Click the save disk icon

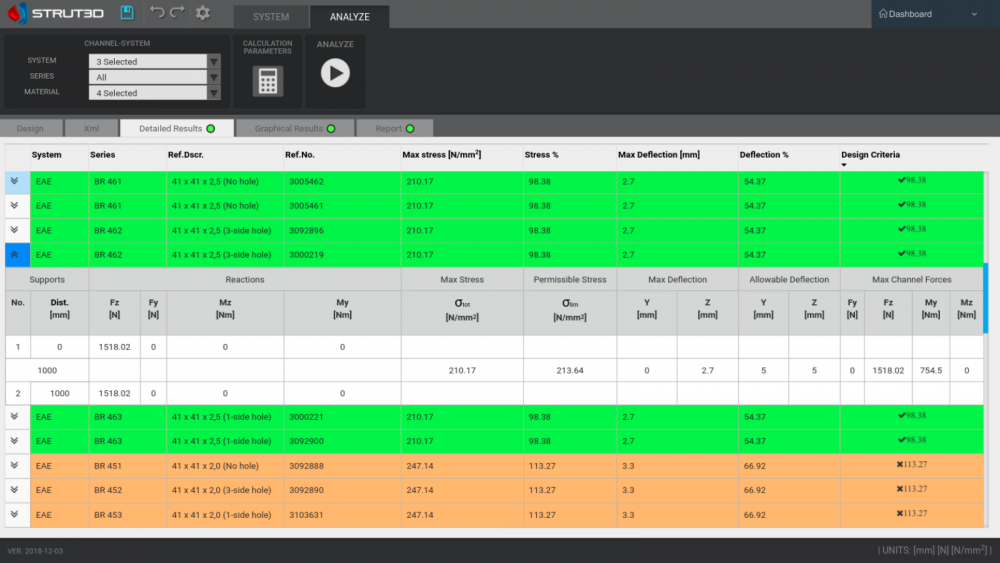(x=127, y=13)
